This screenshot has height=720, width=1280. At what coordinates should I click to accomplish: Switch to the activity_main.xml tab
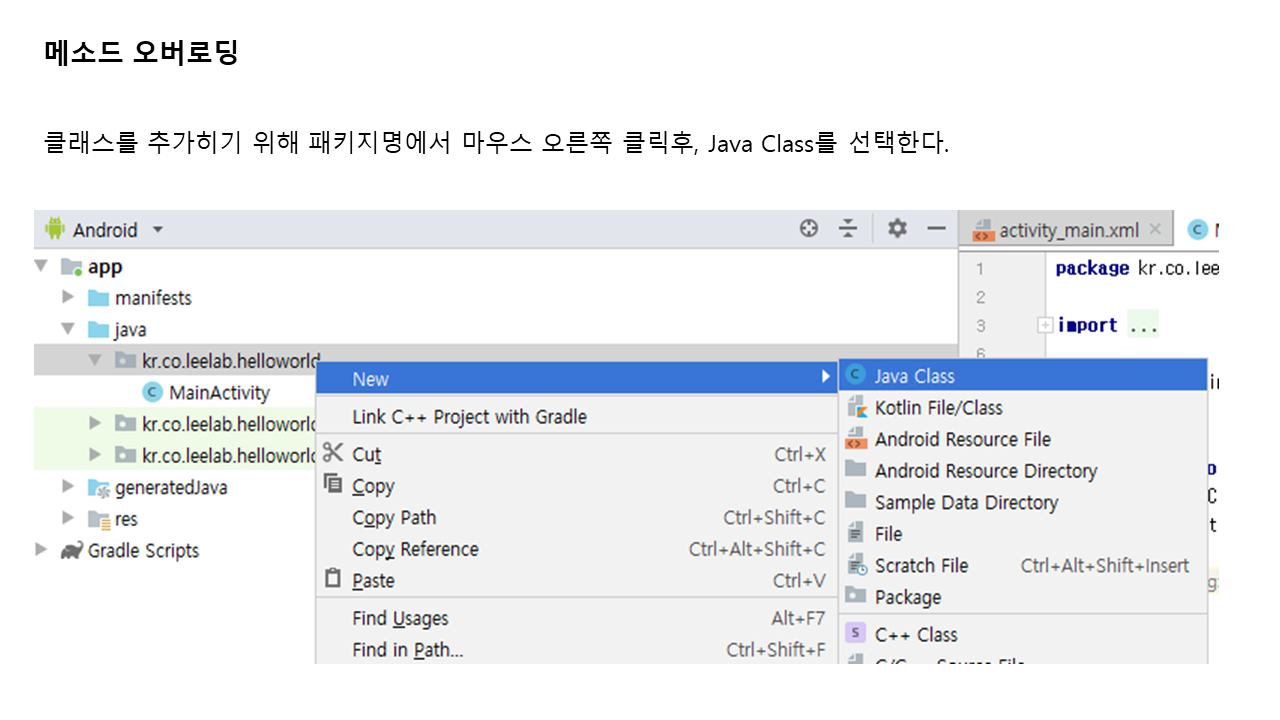[x=1068, y=230]
